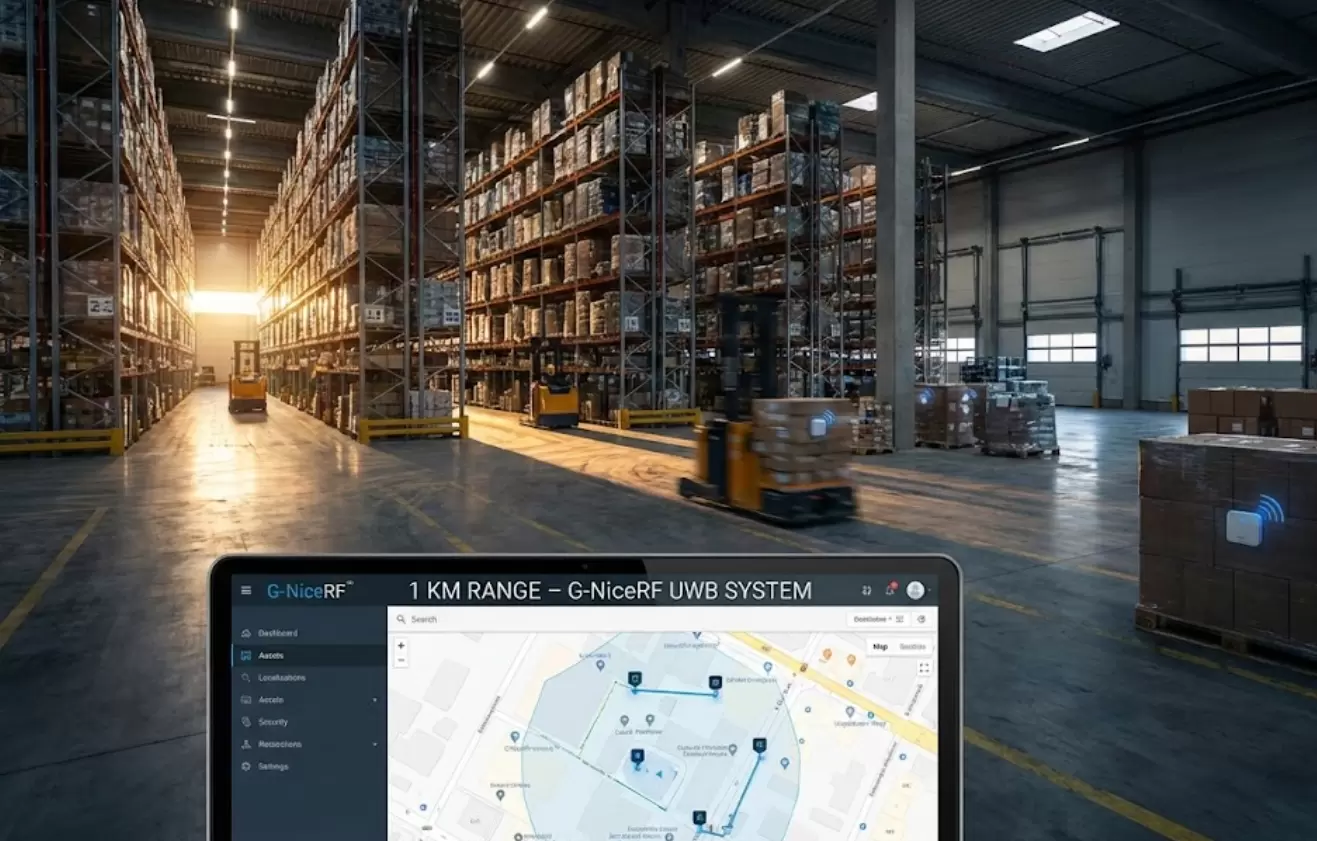The width and height of the screenshot is (1317, 841).
Task: Switch the map to Satellite view
Action: (x=915, y=646)
